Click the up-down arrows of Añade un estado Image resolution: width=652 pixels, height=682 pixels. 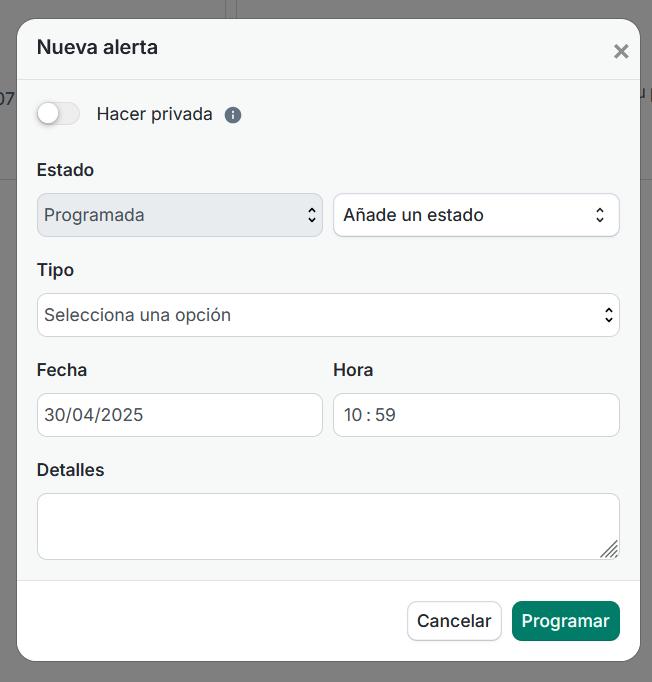(600, 215)
